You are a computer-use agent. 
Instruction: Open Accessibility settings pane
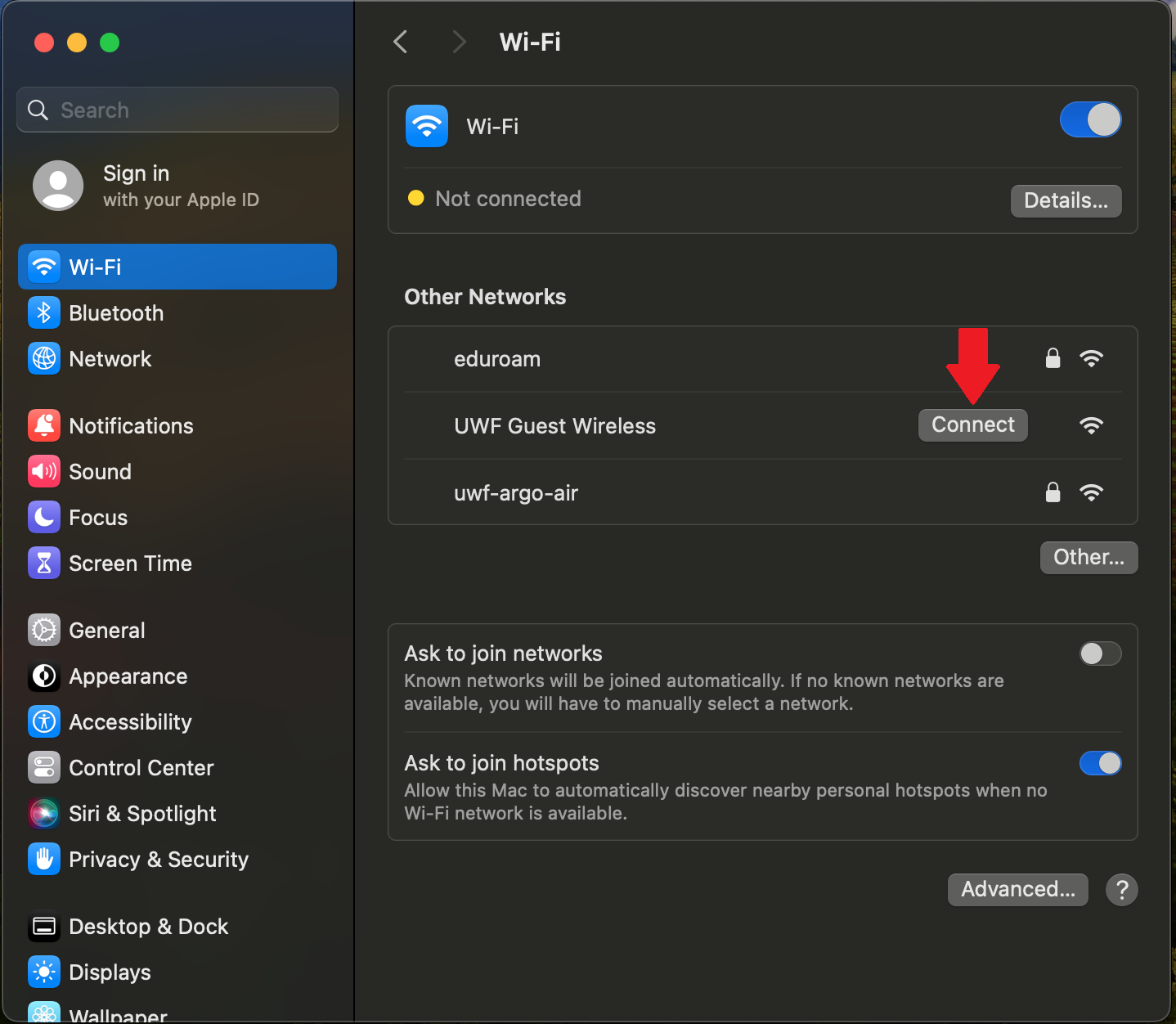[x=177, y=721]
